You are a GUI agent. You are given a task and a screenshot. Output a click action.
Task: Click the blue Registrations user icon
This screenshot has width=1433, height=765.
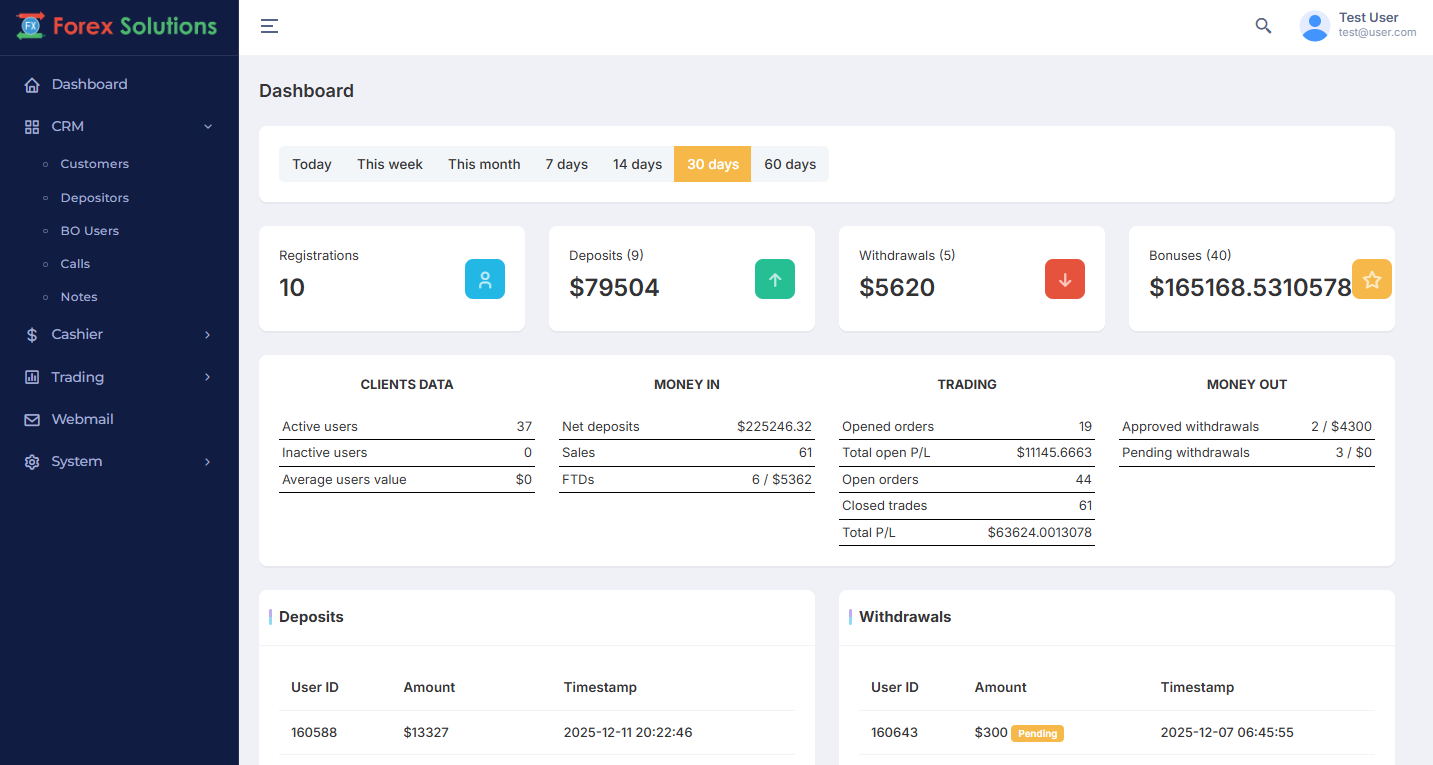click(485, 279)
